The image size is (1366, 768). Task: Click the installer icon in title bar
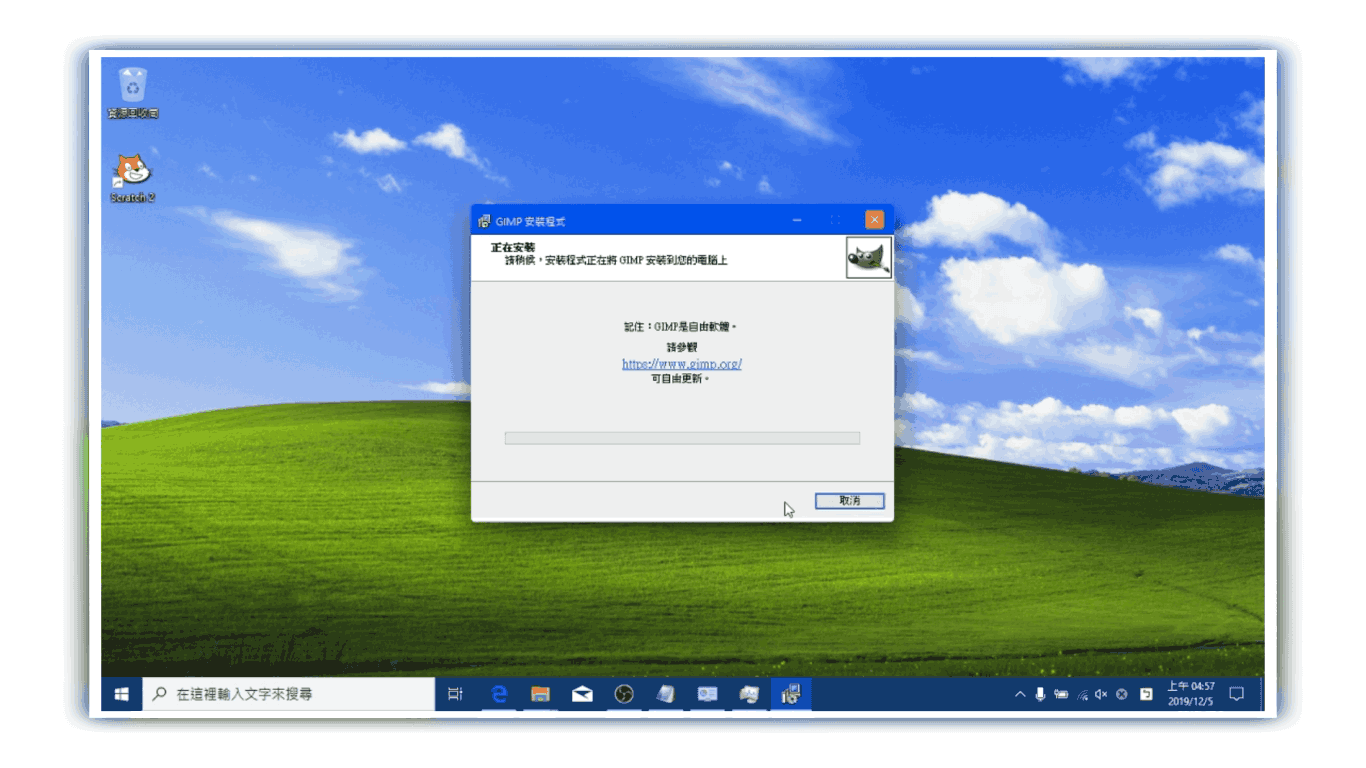point(484,221)
